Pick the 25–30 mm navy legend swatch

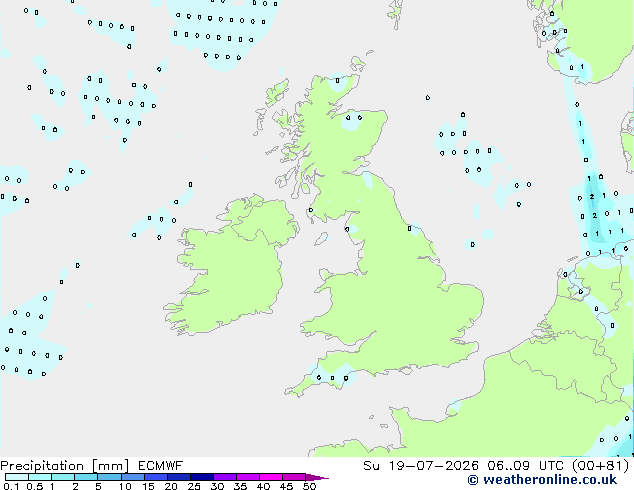[201, 477]
